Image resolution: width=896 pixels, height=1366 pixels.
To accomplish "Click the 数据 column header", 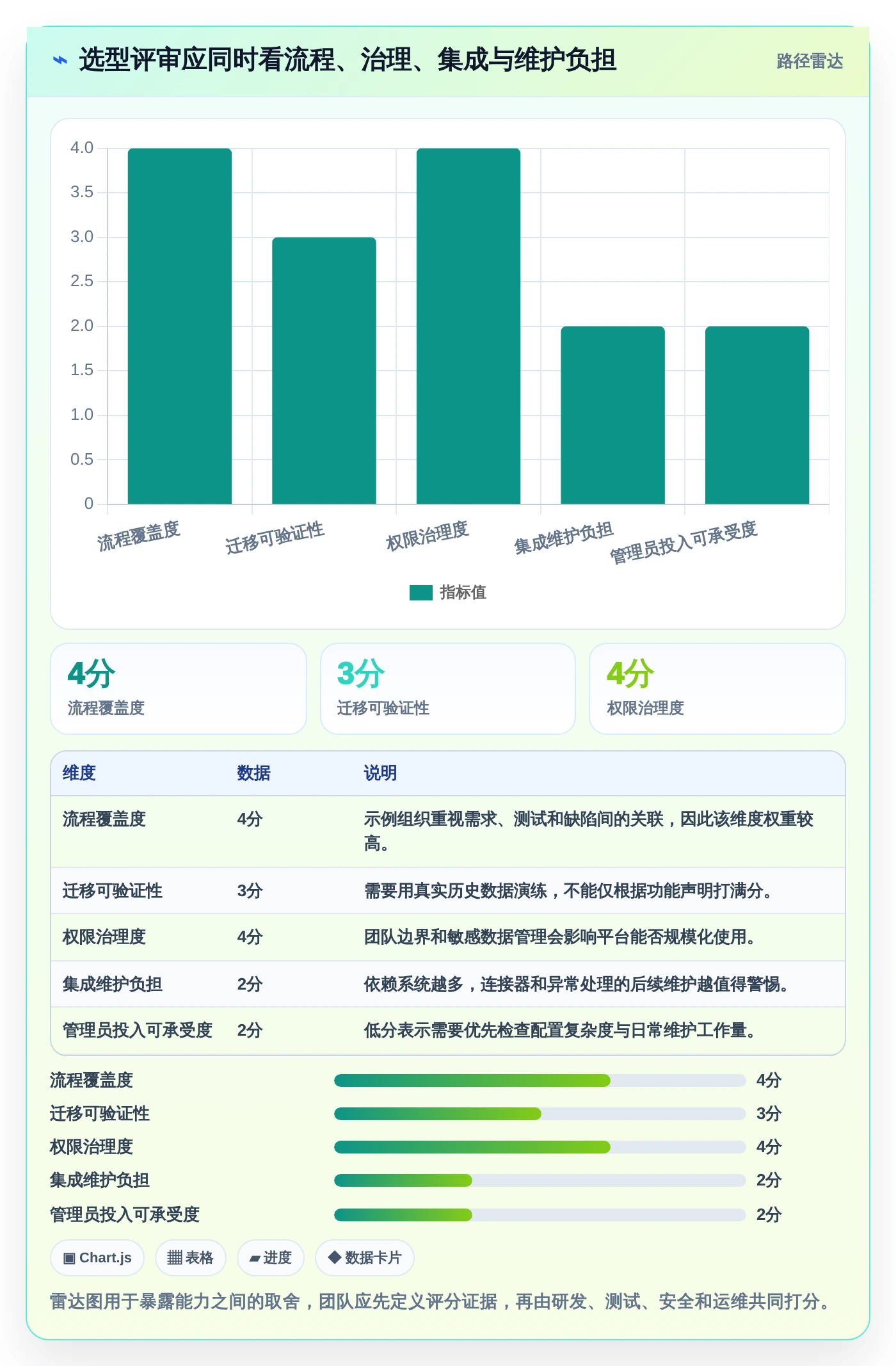I will (254, 773).
